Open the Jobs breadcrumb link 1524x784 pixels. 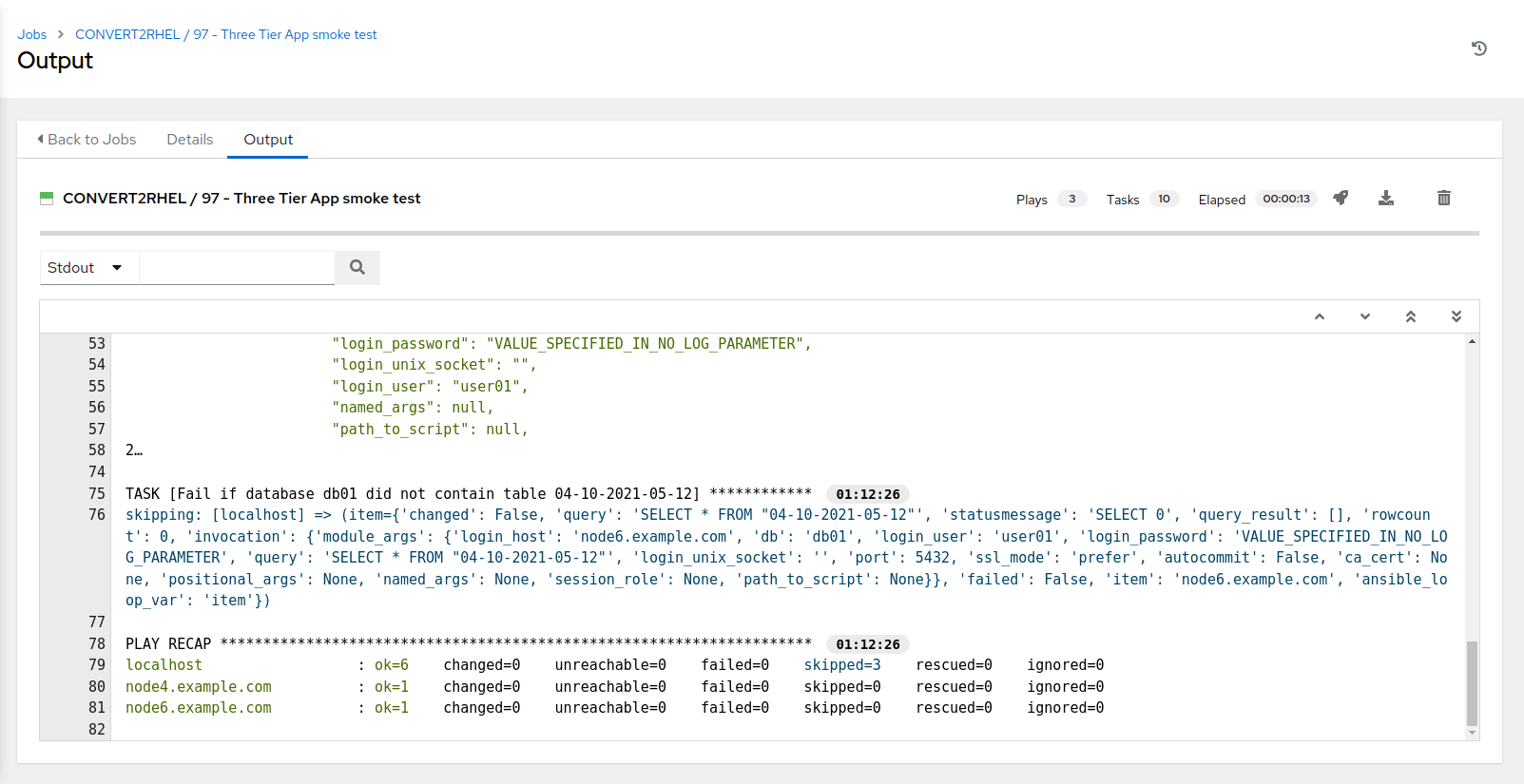pos(31,34)
